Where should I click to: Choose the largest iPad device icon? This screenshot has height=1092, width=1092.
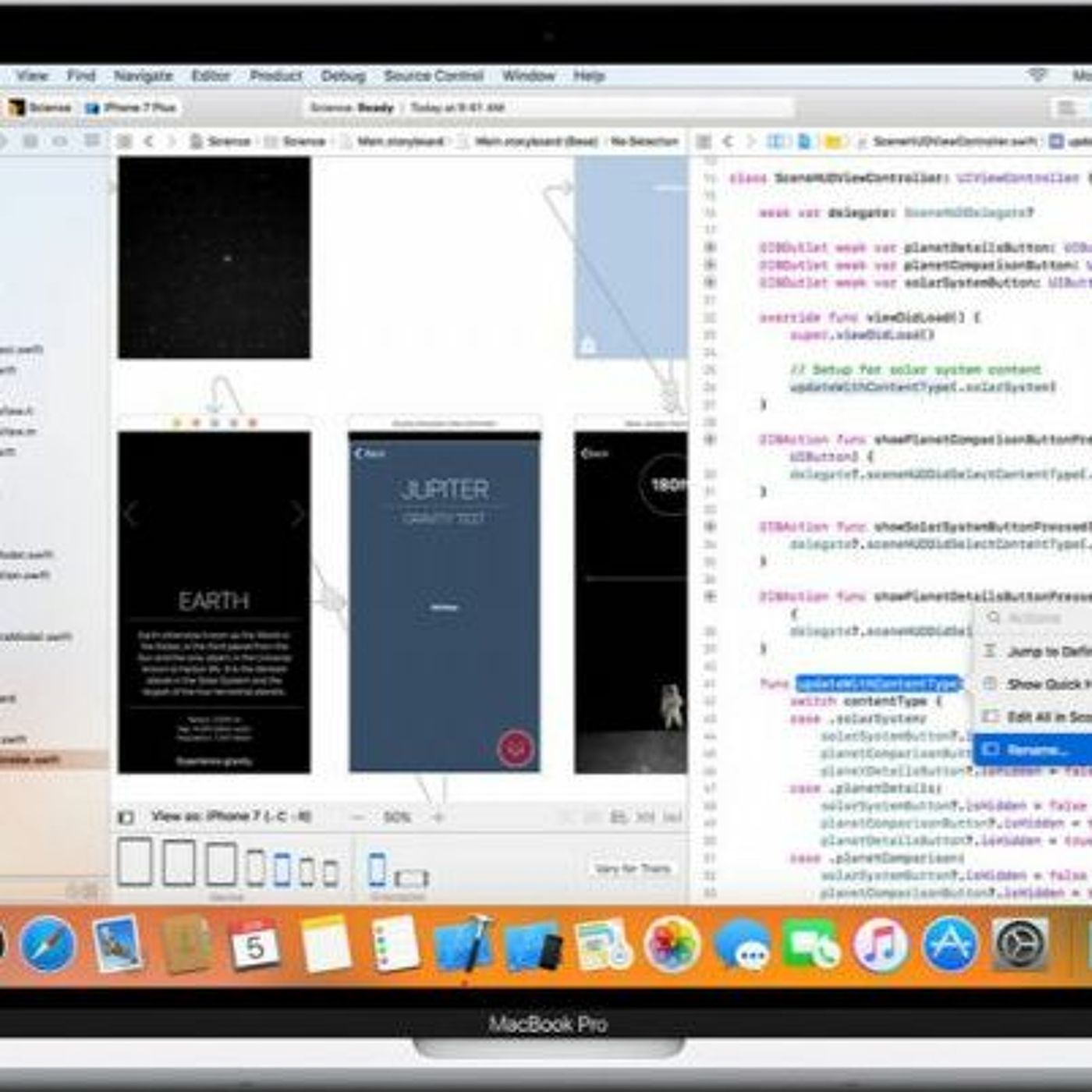click(135, 862)
